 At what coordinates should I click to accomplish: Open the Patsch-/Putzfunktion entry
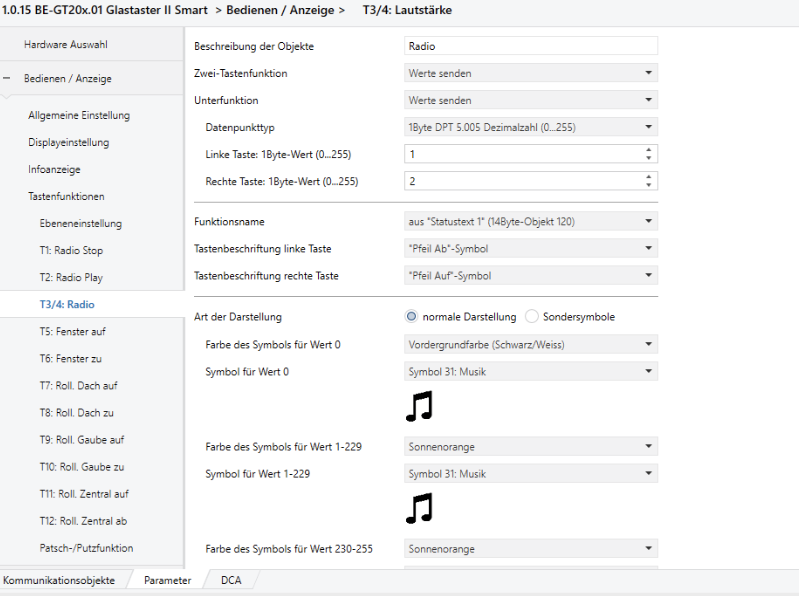pyautogui.click(x=86, y=548)
